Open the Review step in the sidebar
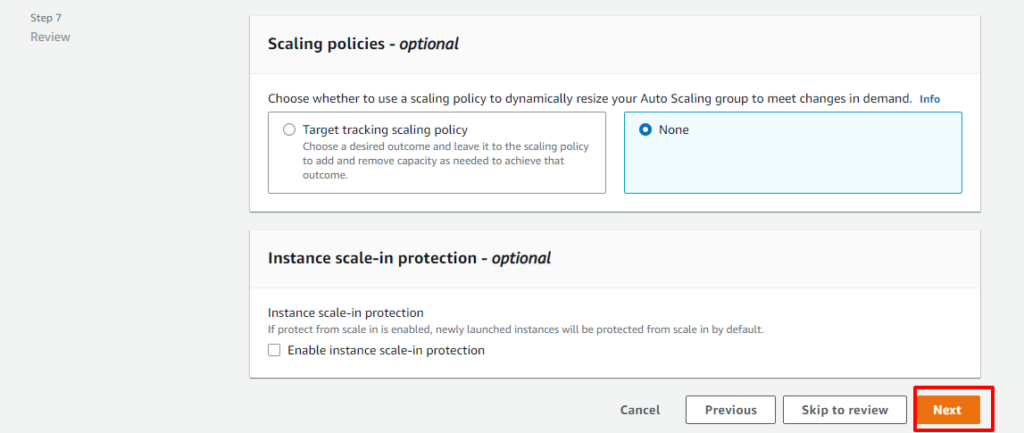This screenshot has height=433, width=1024. 50,37
